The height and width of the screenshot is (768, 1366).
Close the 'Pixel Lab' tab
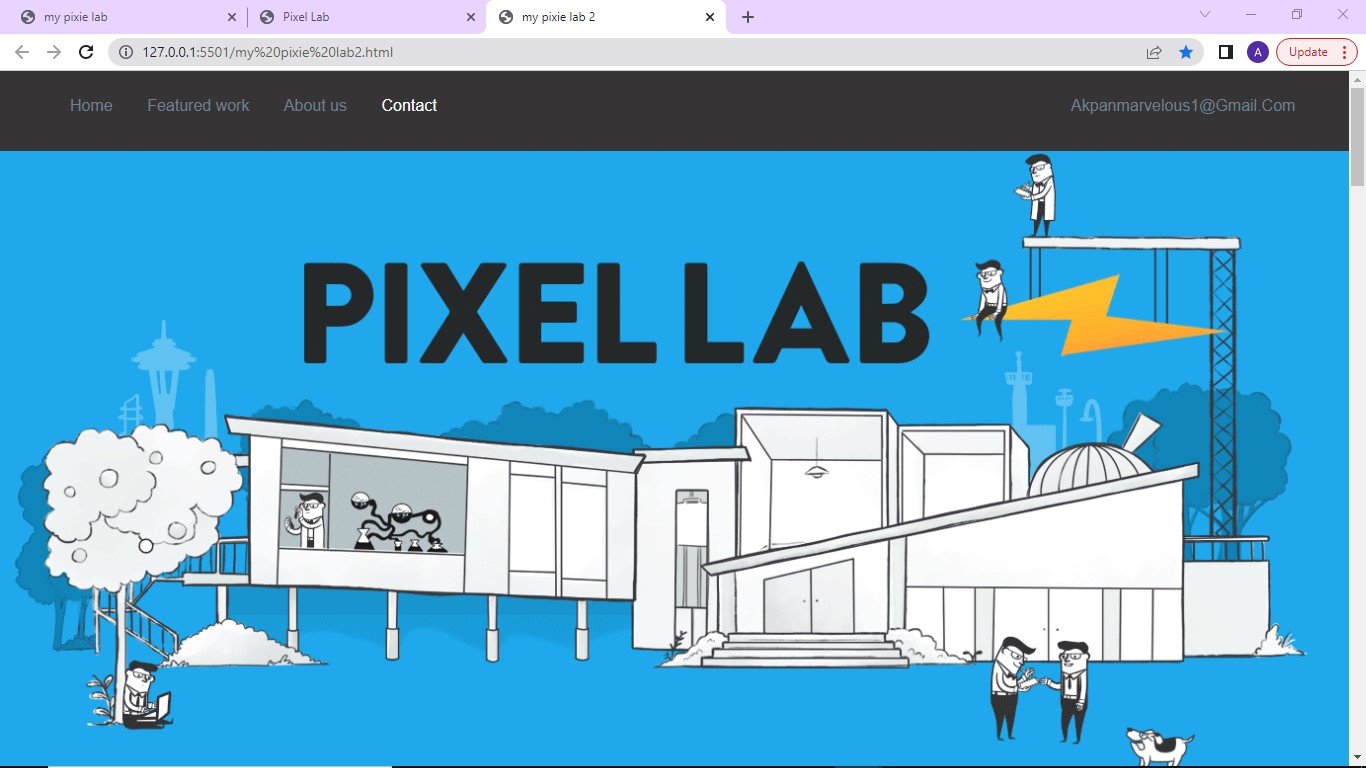pyautogui.click(x=471, y=17)
